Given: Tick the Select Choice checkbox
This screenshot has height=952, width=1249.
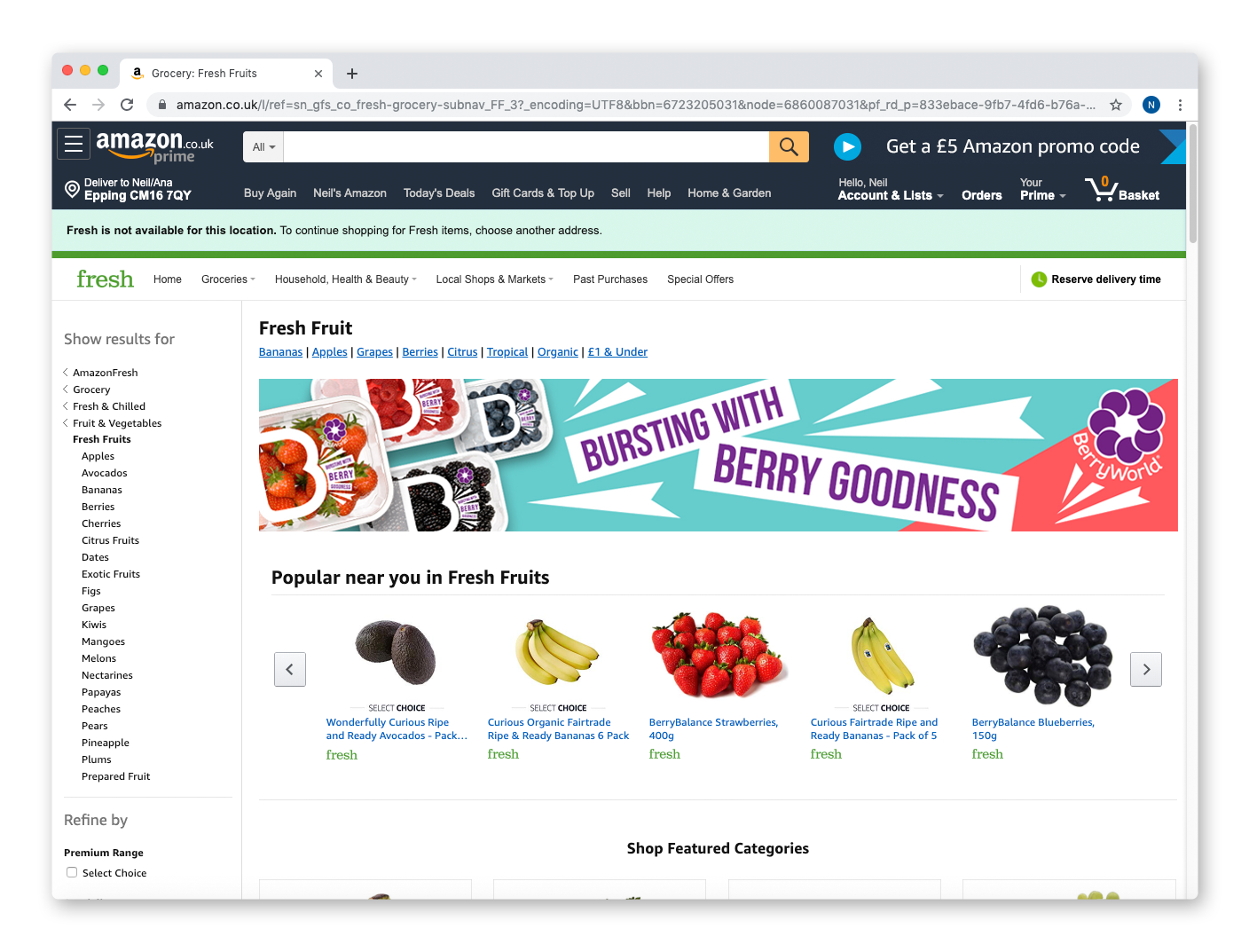Looking at the screenshot, I should click(72, 872).
